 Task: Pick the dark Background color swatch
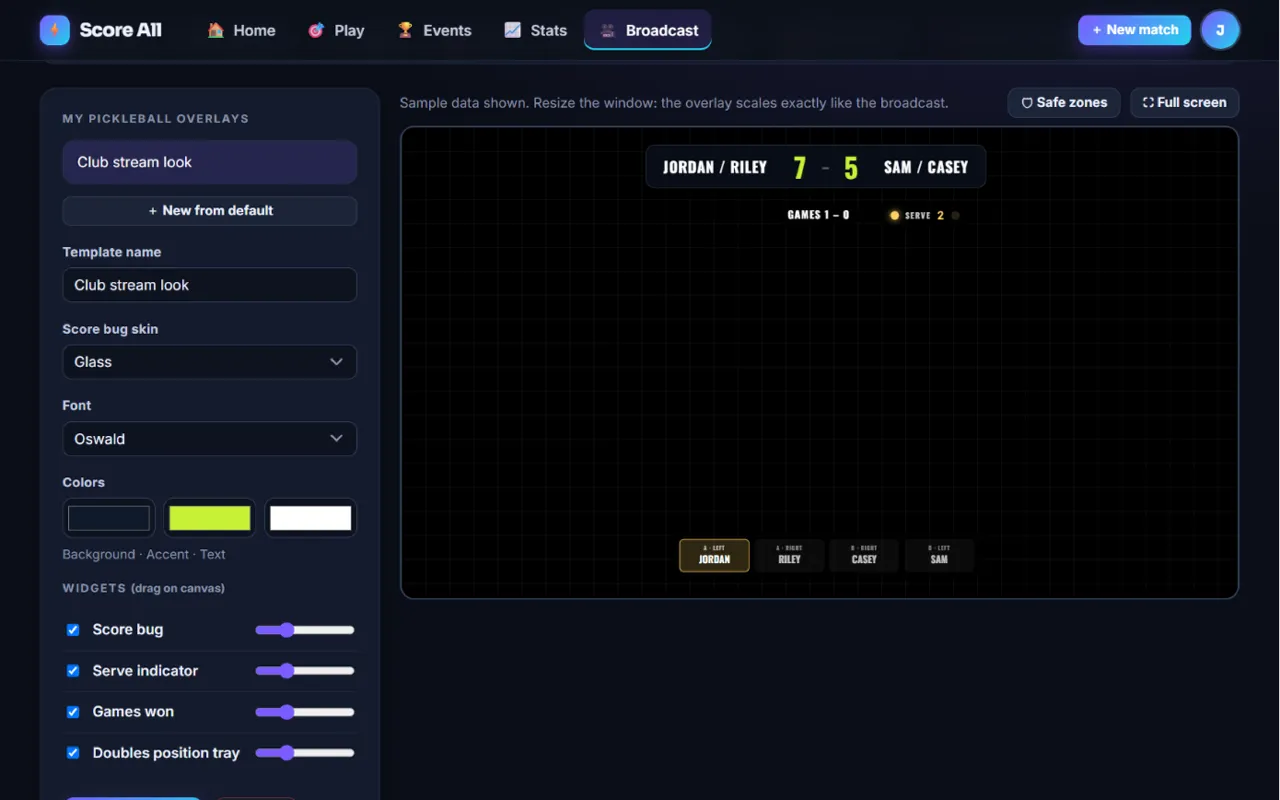click(109, 518)
